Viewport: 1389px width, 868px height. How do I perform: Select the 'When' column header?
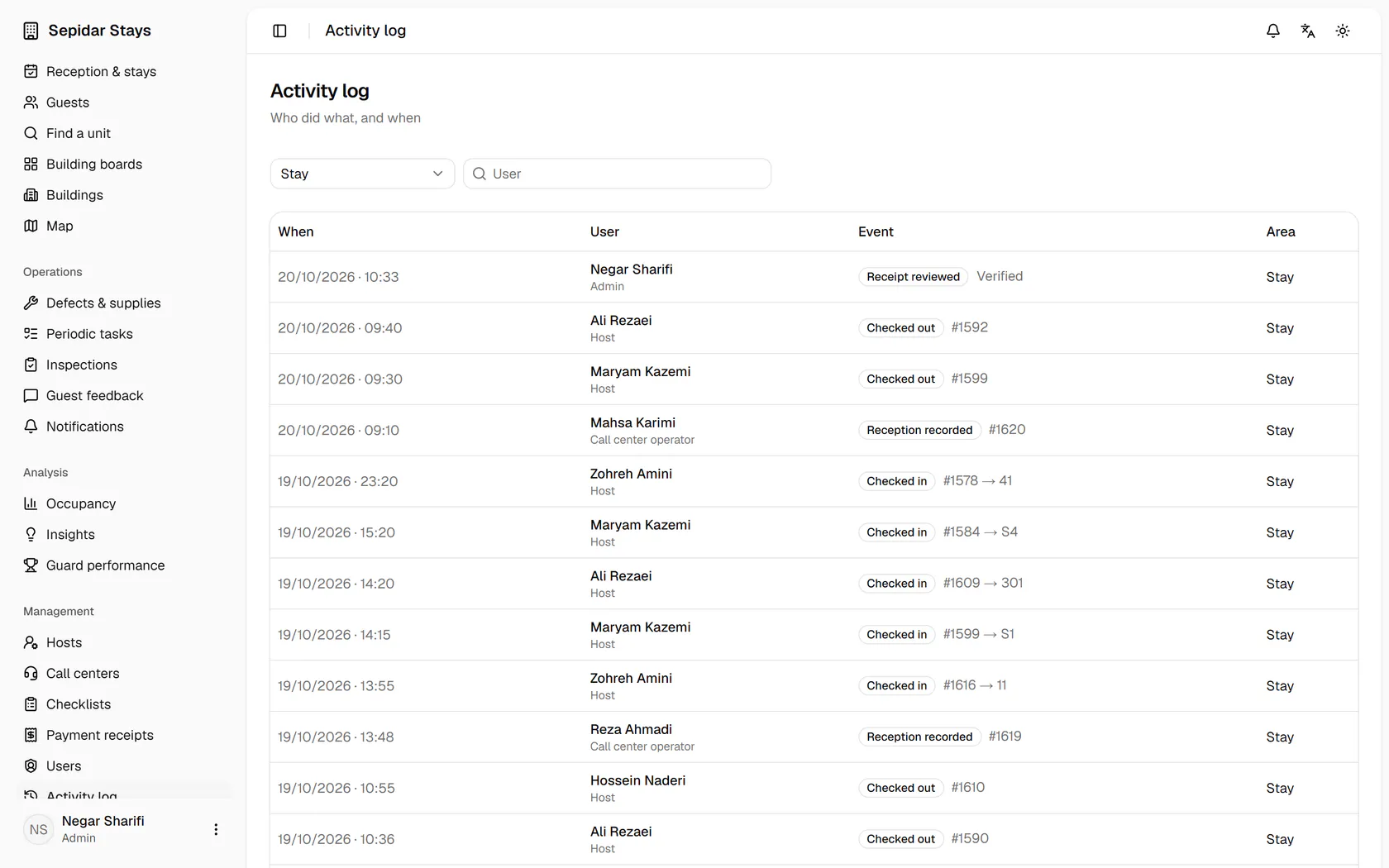(x=296, y=231)
